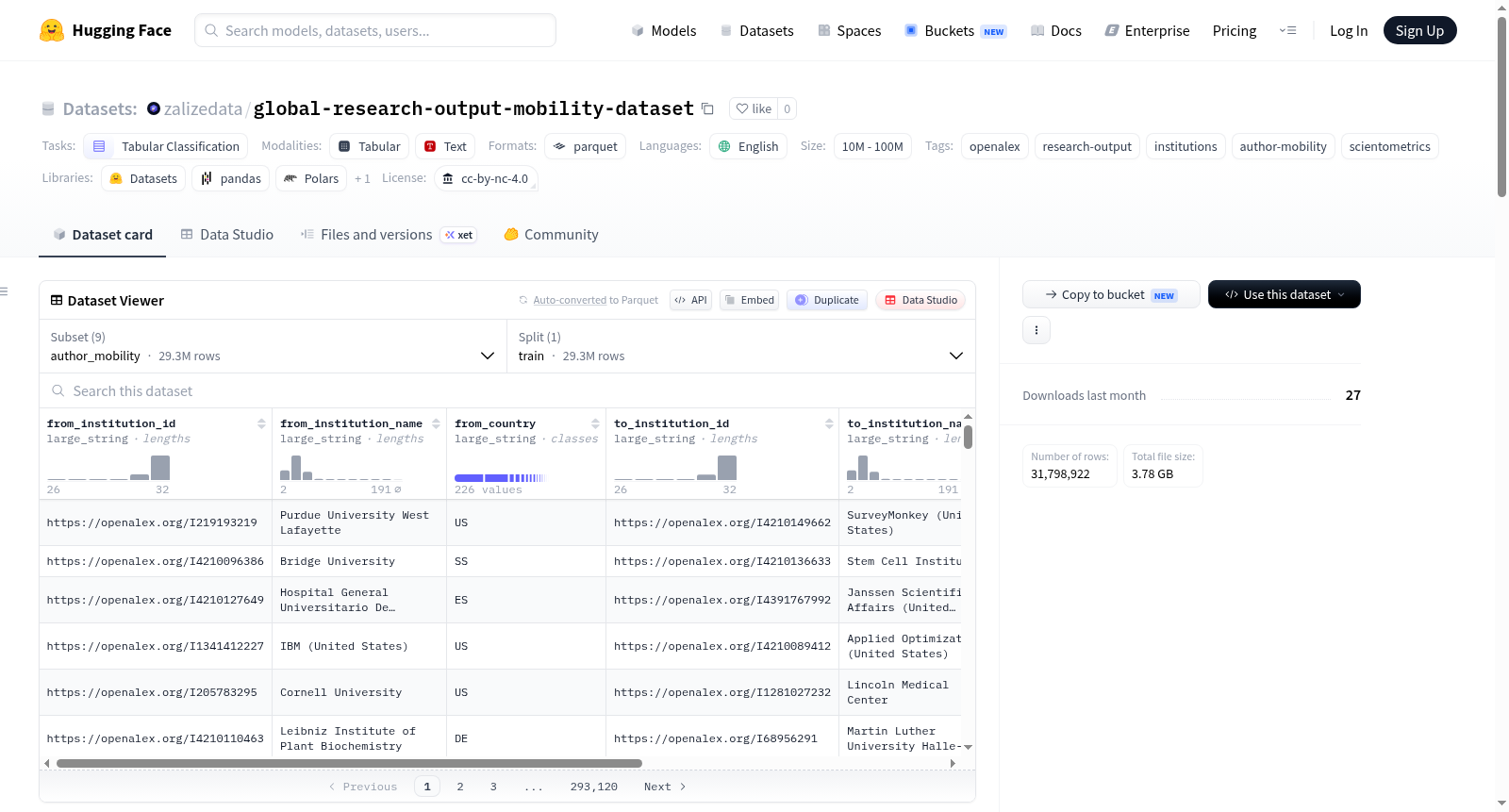Image resolution: width=1509 pixels, height=812 pixels.
Task: Open the Community tab
Action: tap(552, 235)
